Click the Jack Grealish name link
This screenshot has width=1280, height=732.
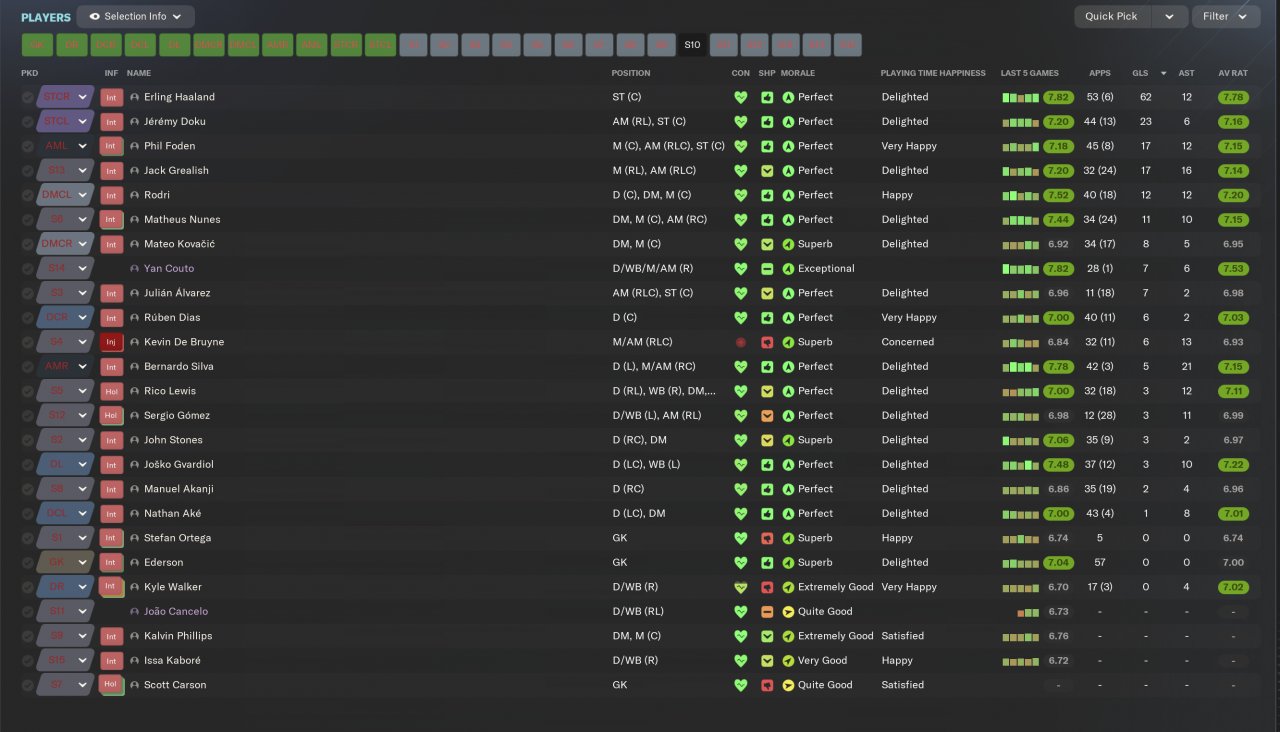coord(176,171)
